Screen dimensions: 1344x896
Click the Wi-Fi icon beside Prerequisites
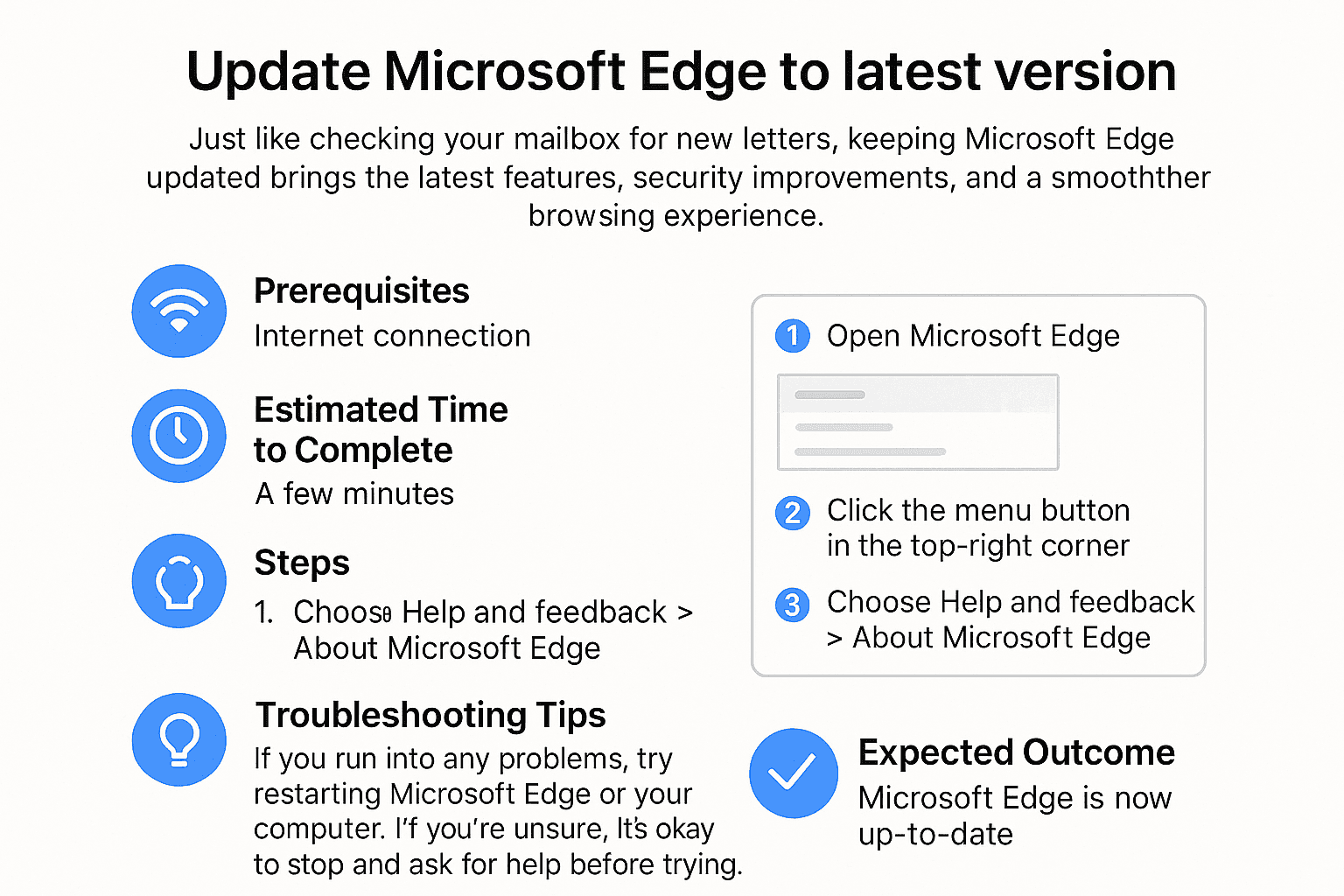(x=179, y=311)
